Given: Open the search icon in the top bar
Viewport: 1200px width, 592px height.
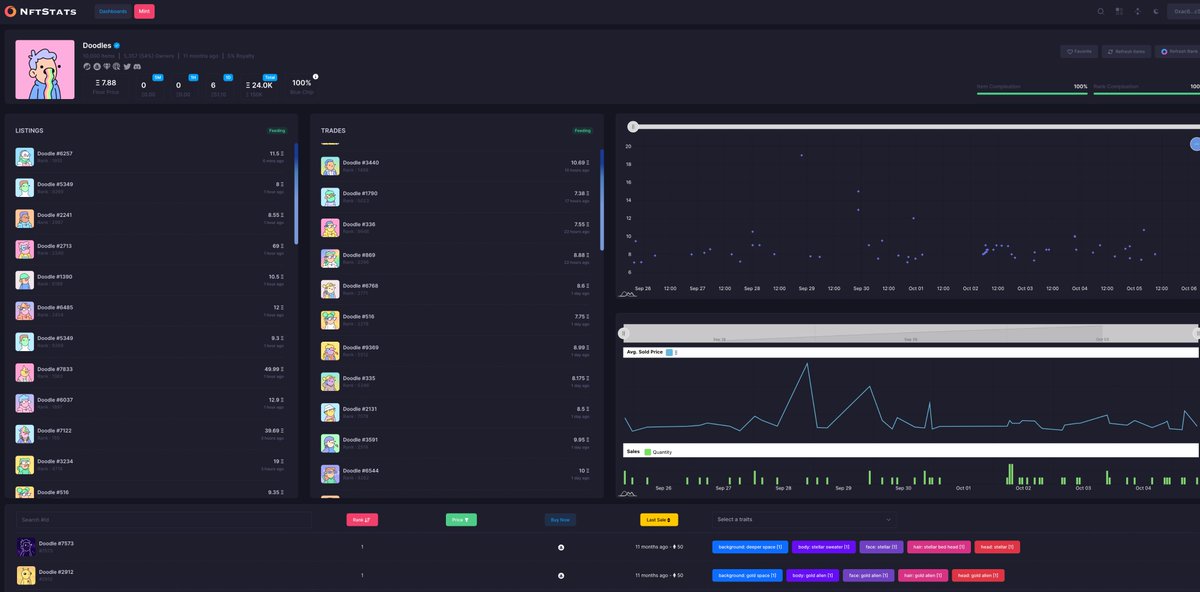Looking at the screenshot, I should pyautogui.click(x=1101, y=11).
